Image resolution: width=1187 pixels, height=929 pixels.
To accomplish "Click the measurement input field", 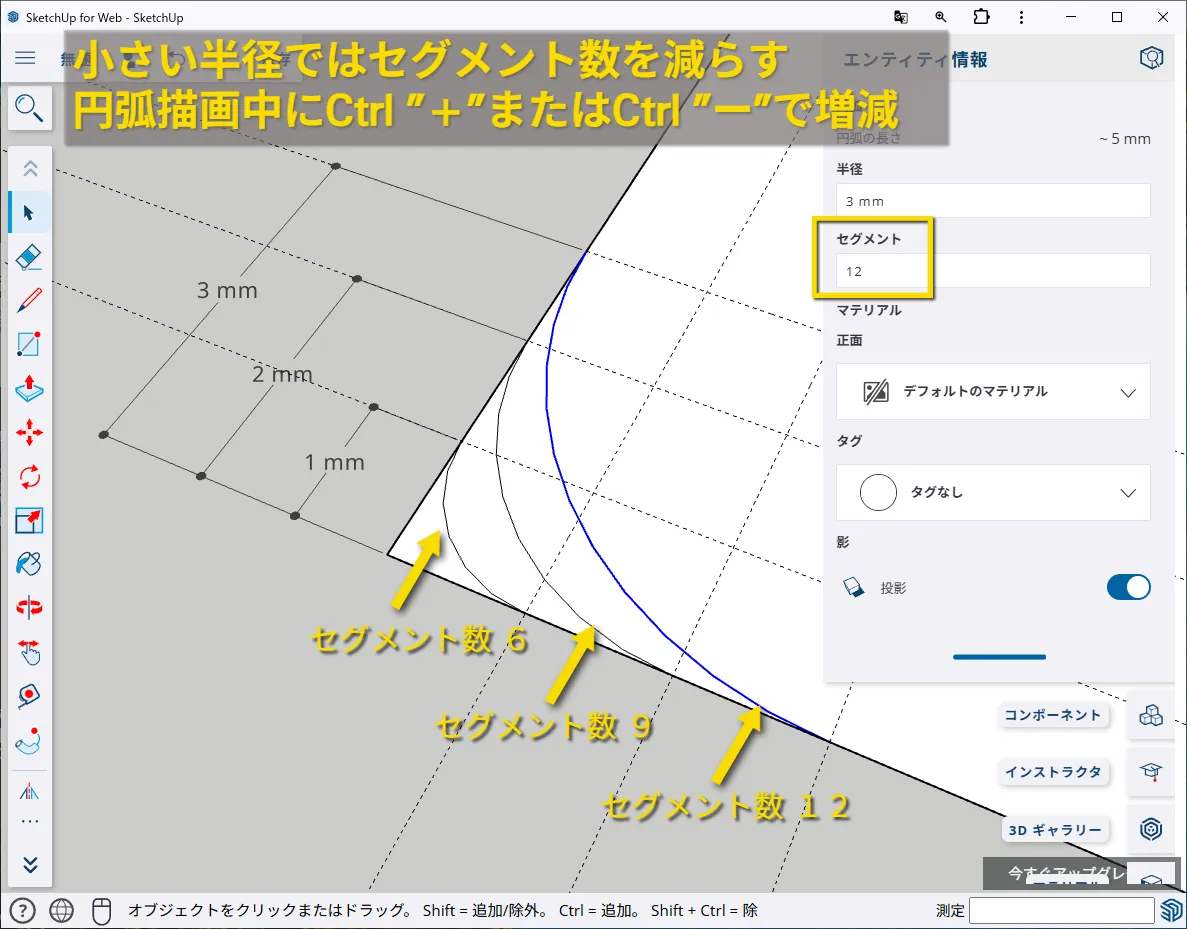I will pyautogui.click(x=1061, y=910).
